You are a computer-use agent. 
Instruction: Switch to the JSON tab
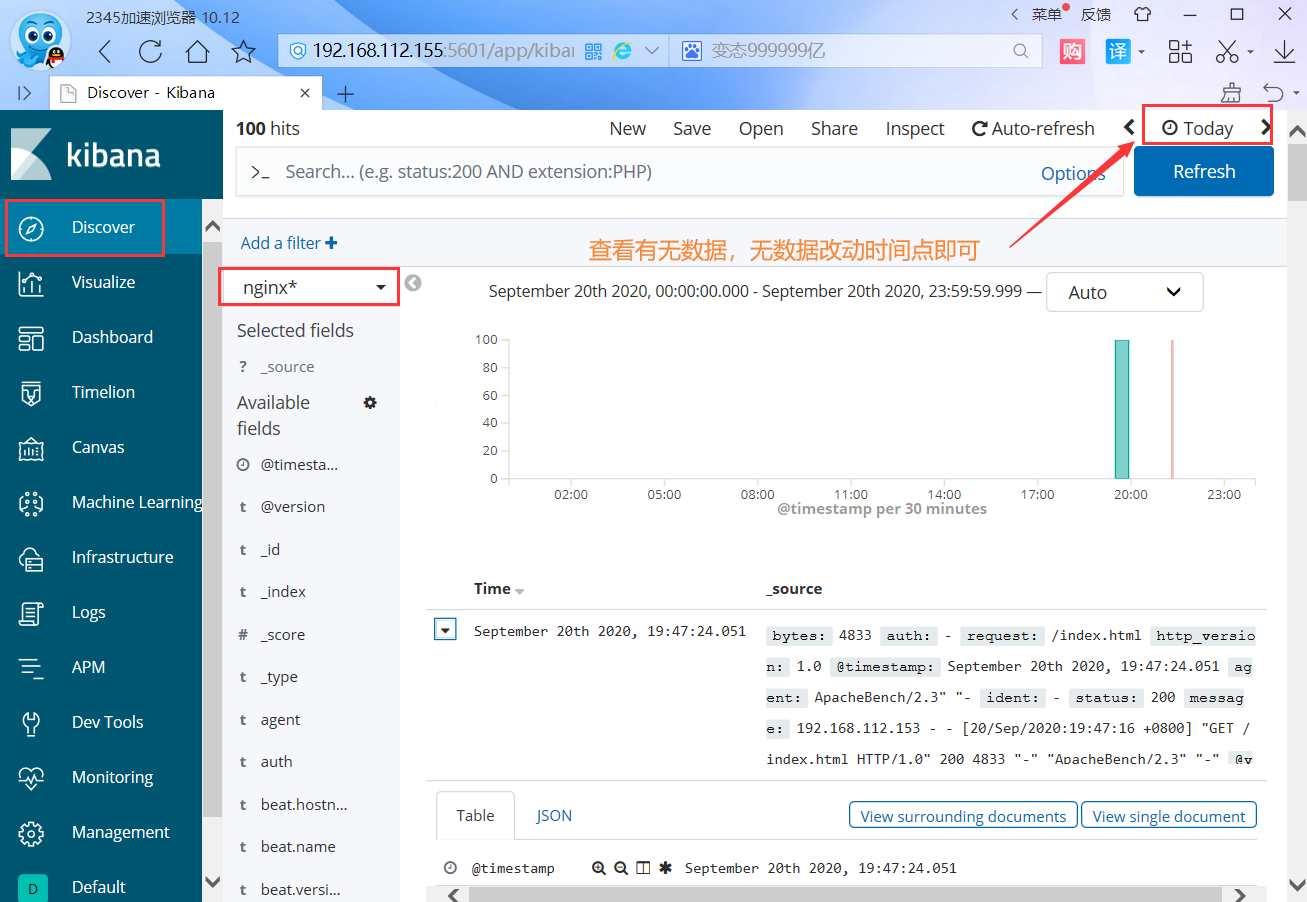554,815
